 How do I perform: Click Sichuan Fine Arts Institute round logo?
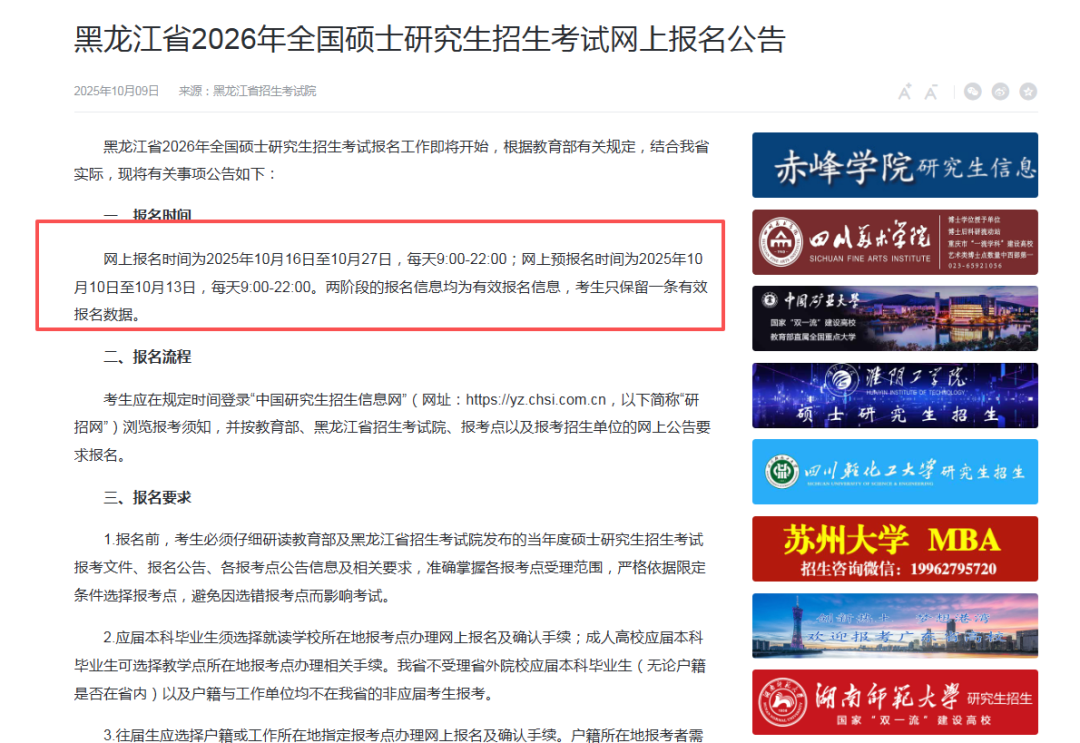(x=780, y=242)
